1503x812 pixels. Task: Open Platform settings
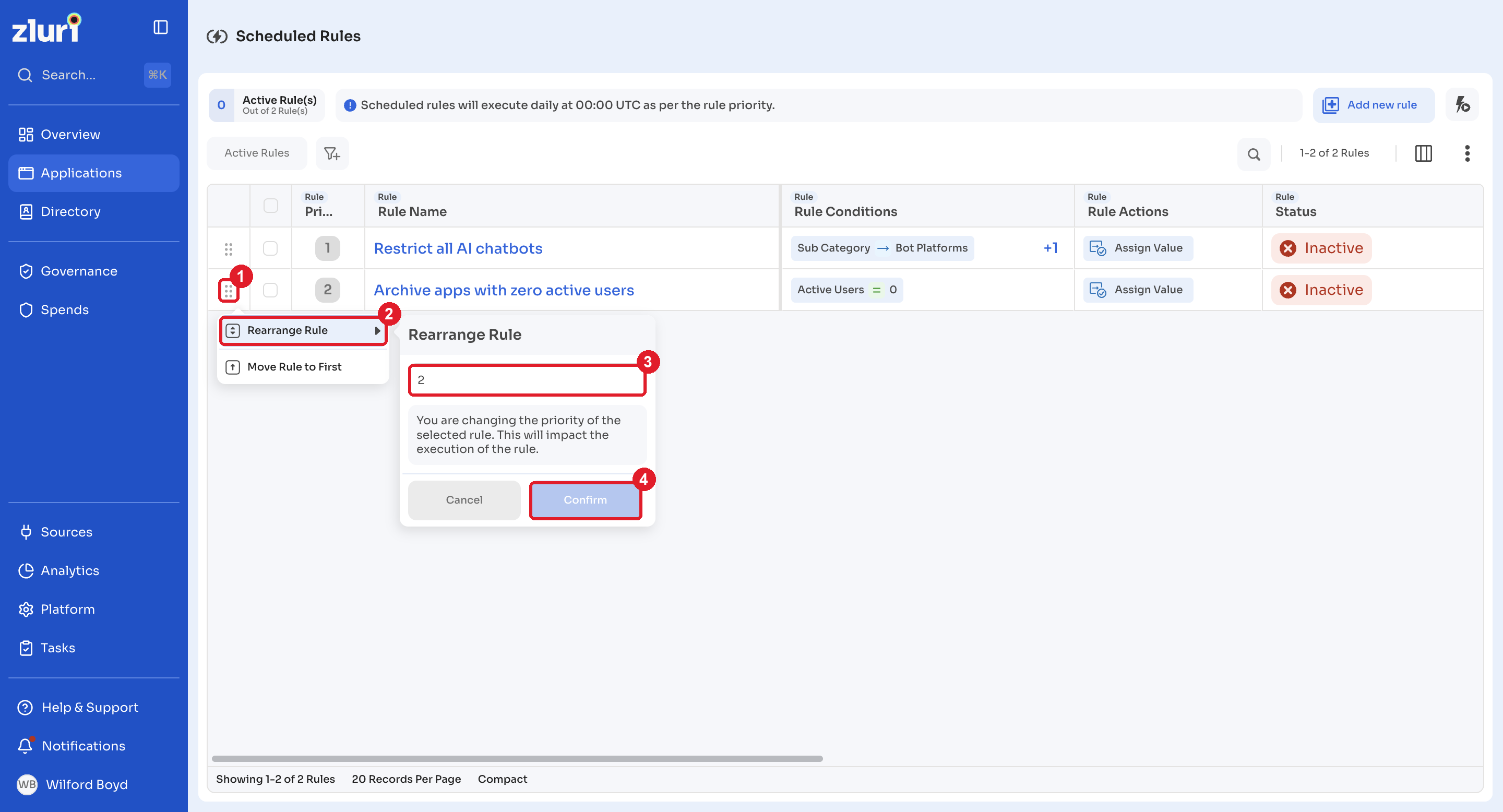[93, 609]
